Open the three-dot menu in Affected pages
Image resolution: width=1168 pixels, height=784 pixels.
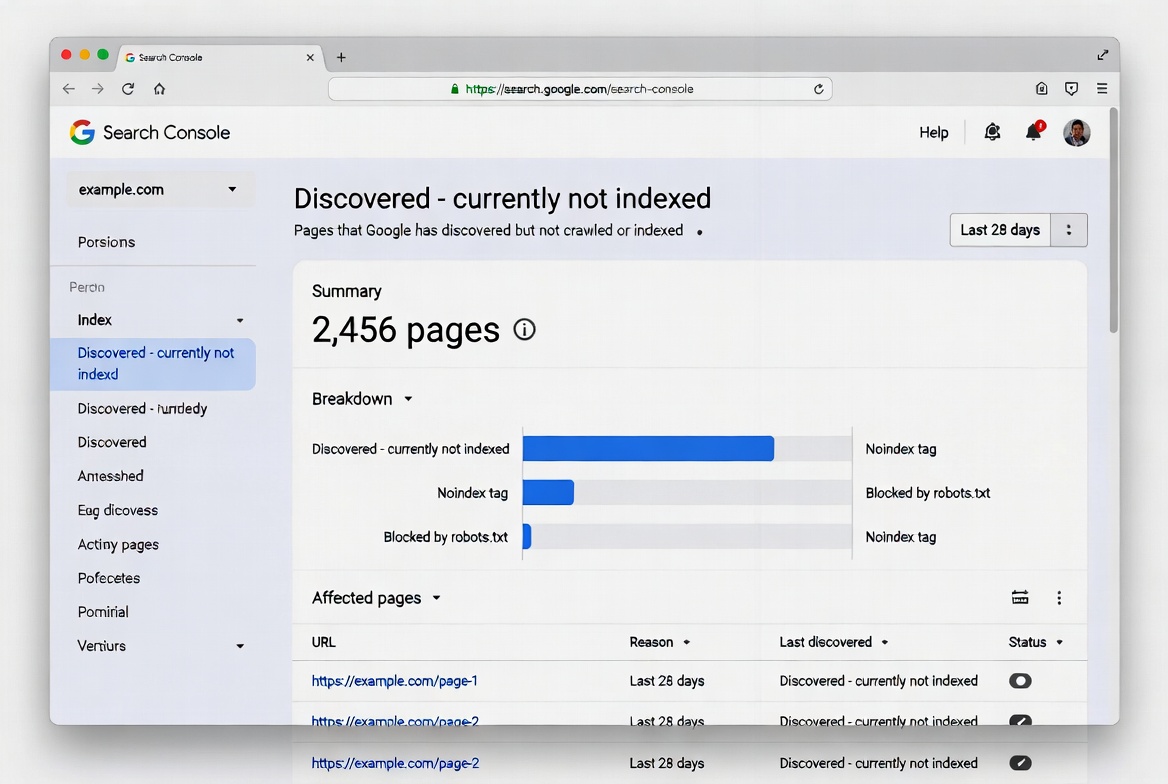(1059, 596)
